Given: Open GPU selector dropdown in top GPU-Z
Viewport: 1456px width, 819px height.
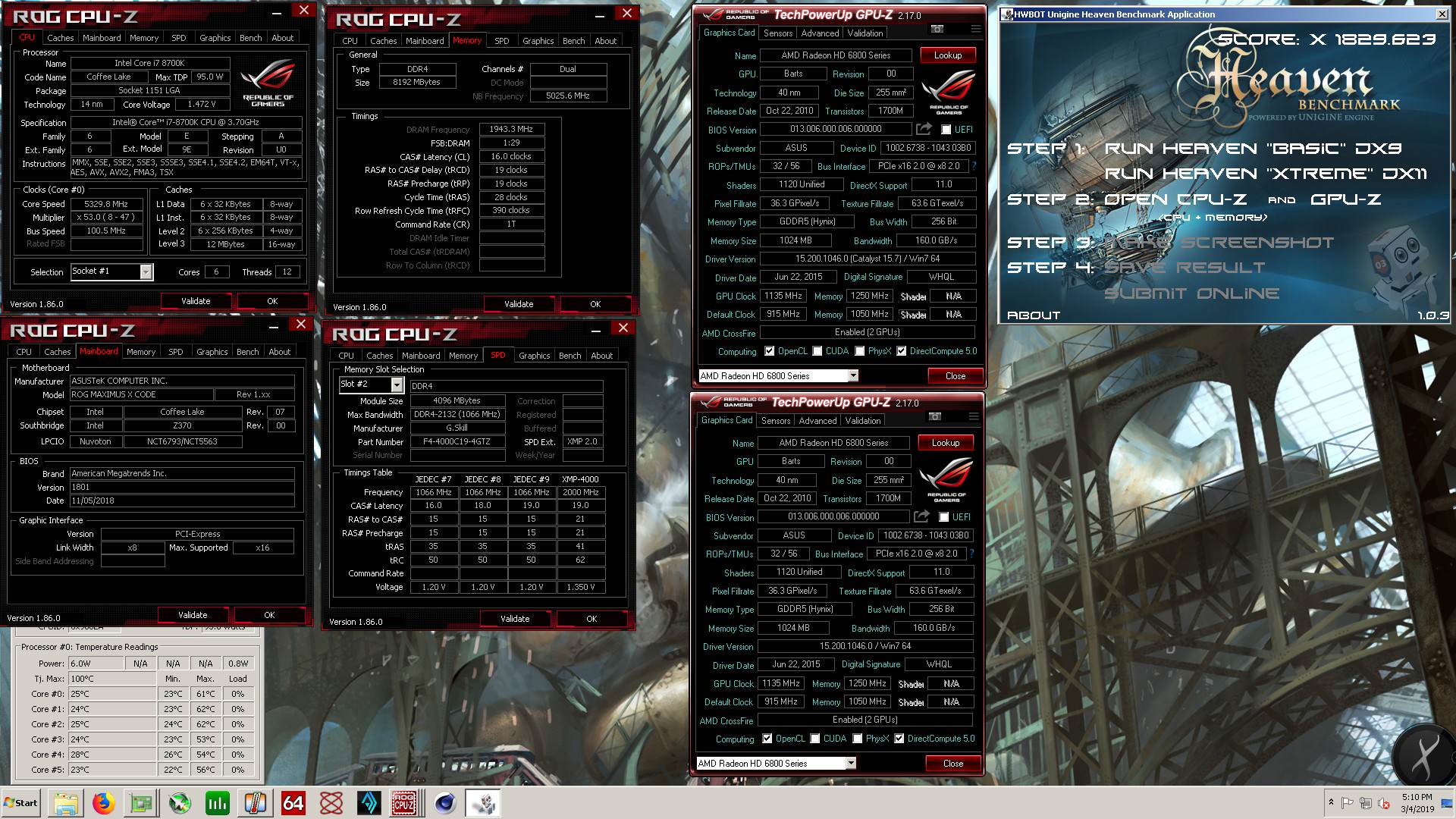Looking at the screenshot, I should point(853,376).
